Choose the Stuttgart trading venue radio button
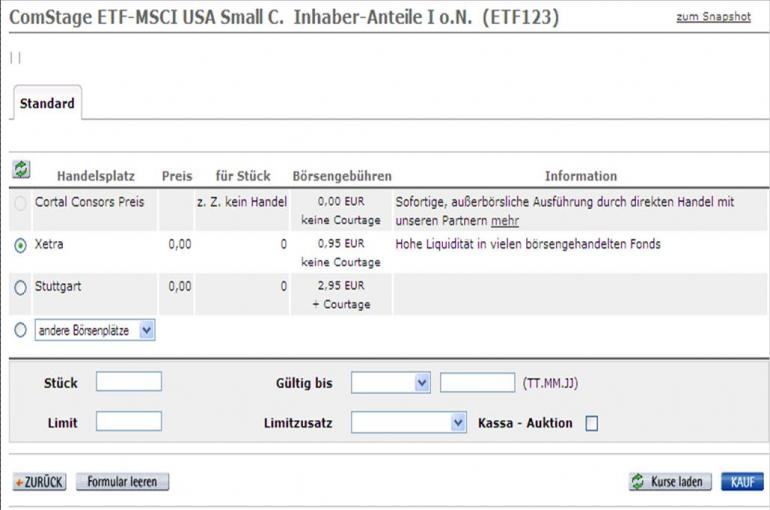Viewport: 770px width, 510px height. click(20, 288)
